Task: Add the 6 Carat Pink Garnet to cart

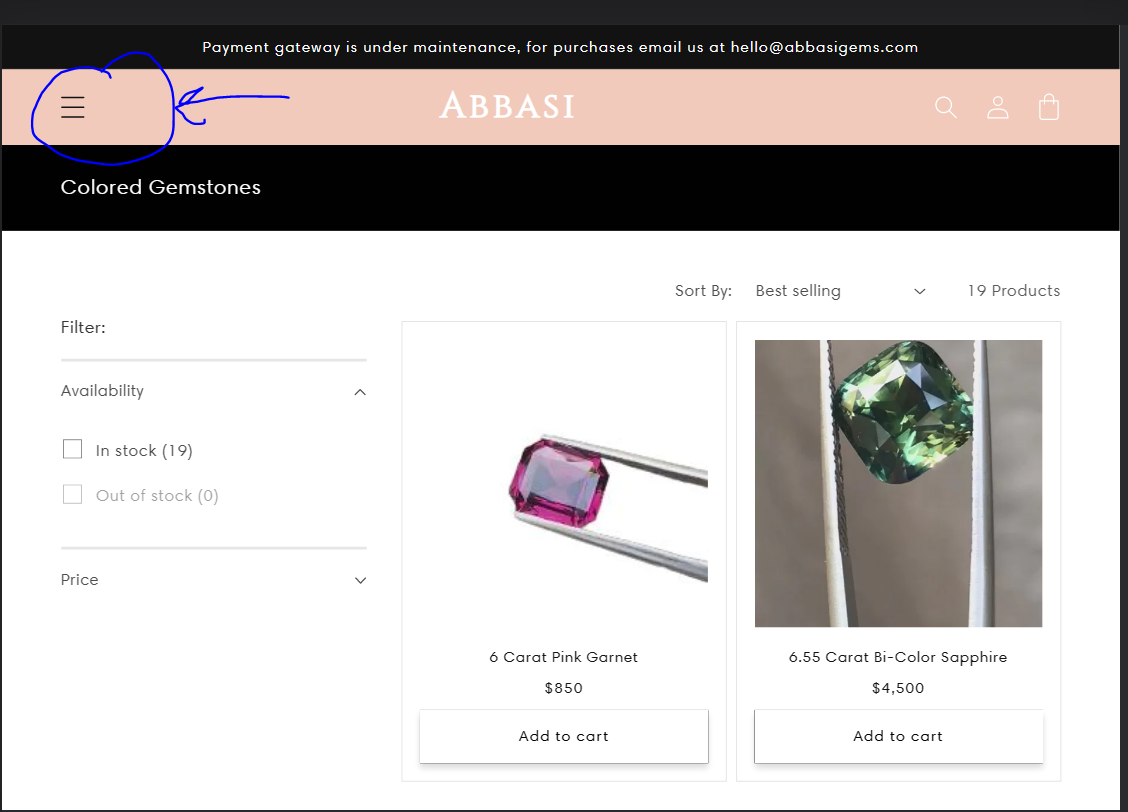Action: (x=564, y=736)
